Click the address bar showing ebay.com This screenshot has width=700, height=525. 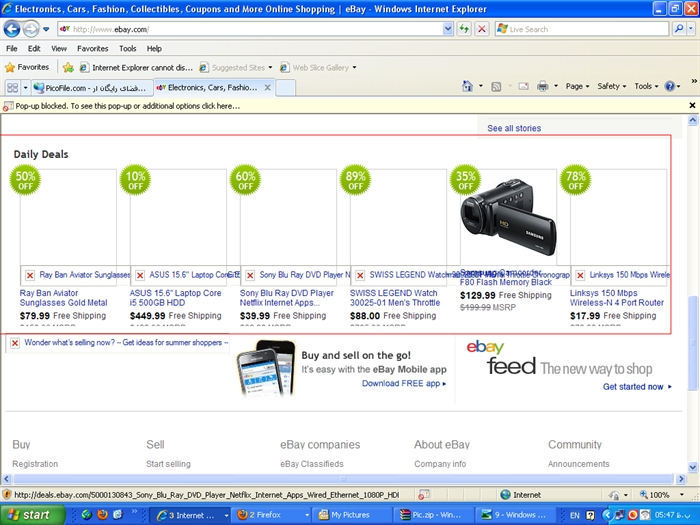[250, 29]
